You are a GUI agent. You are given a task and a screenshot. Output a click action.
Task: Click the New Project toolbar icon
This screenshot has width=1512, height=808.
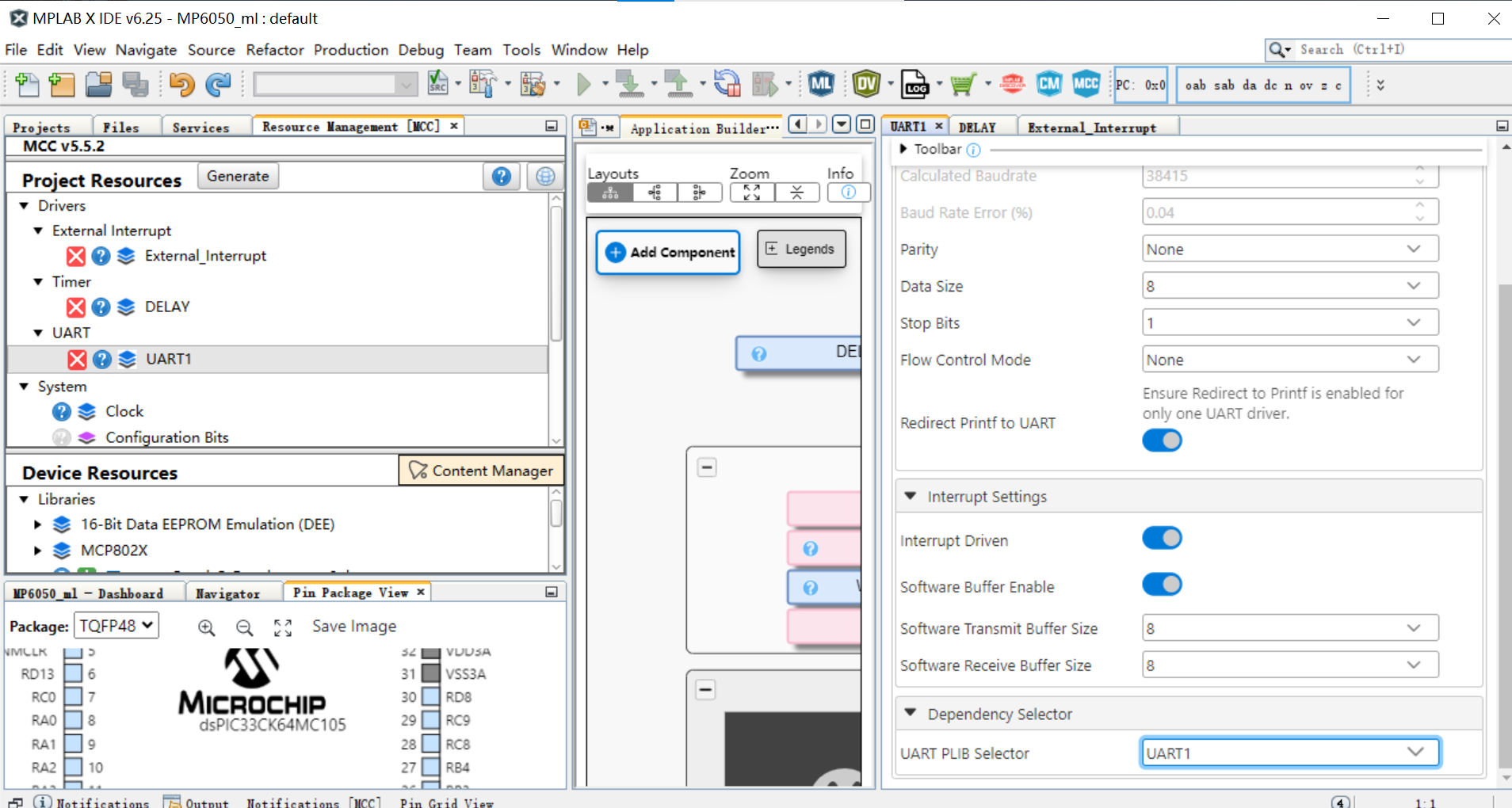tap(61, 84)
